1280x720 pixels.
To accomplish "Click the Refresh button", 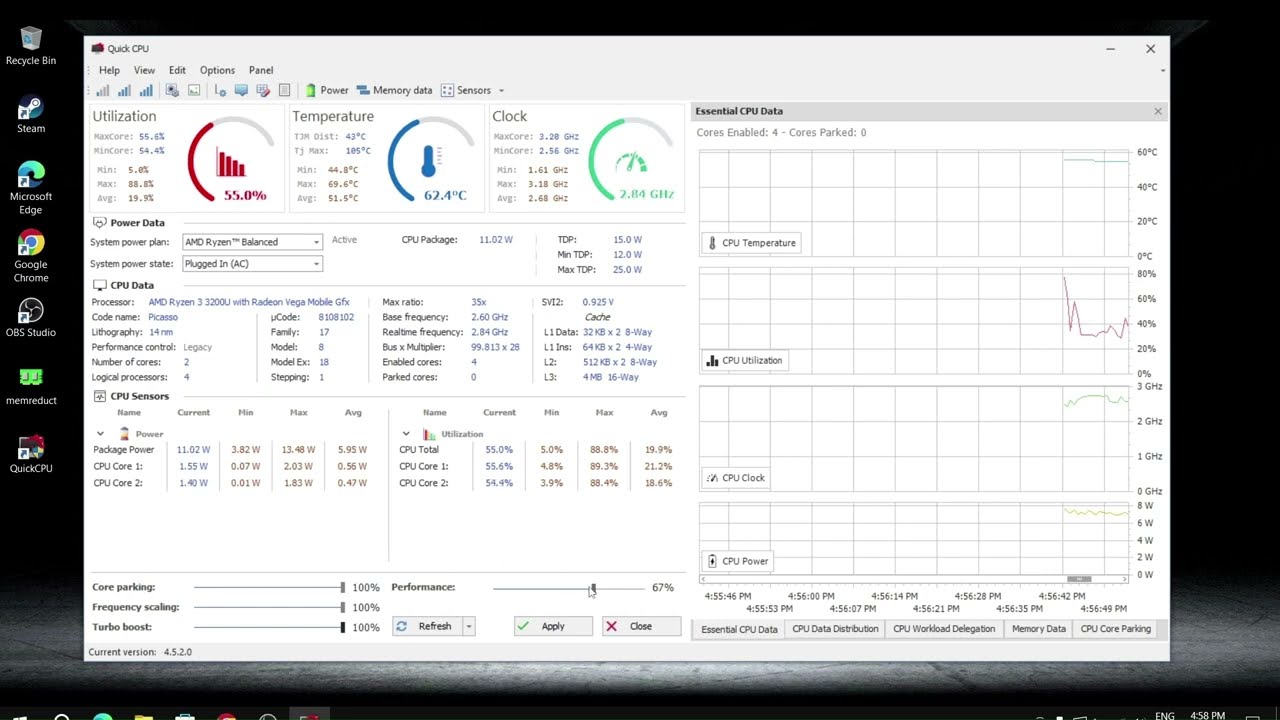I will coord(426,626).
